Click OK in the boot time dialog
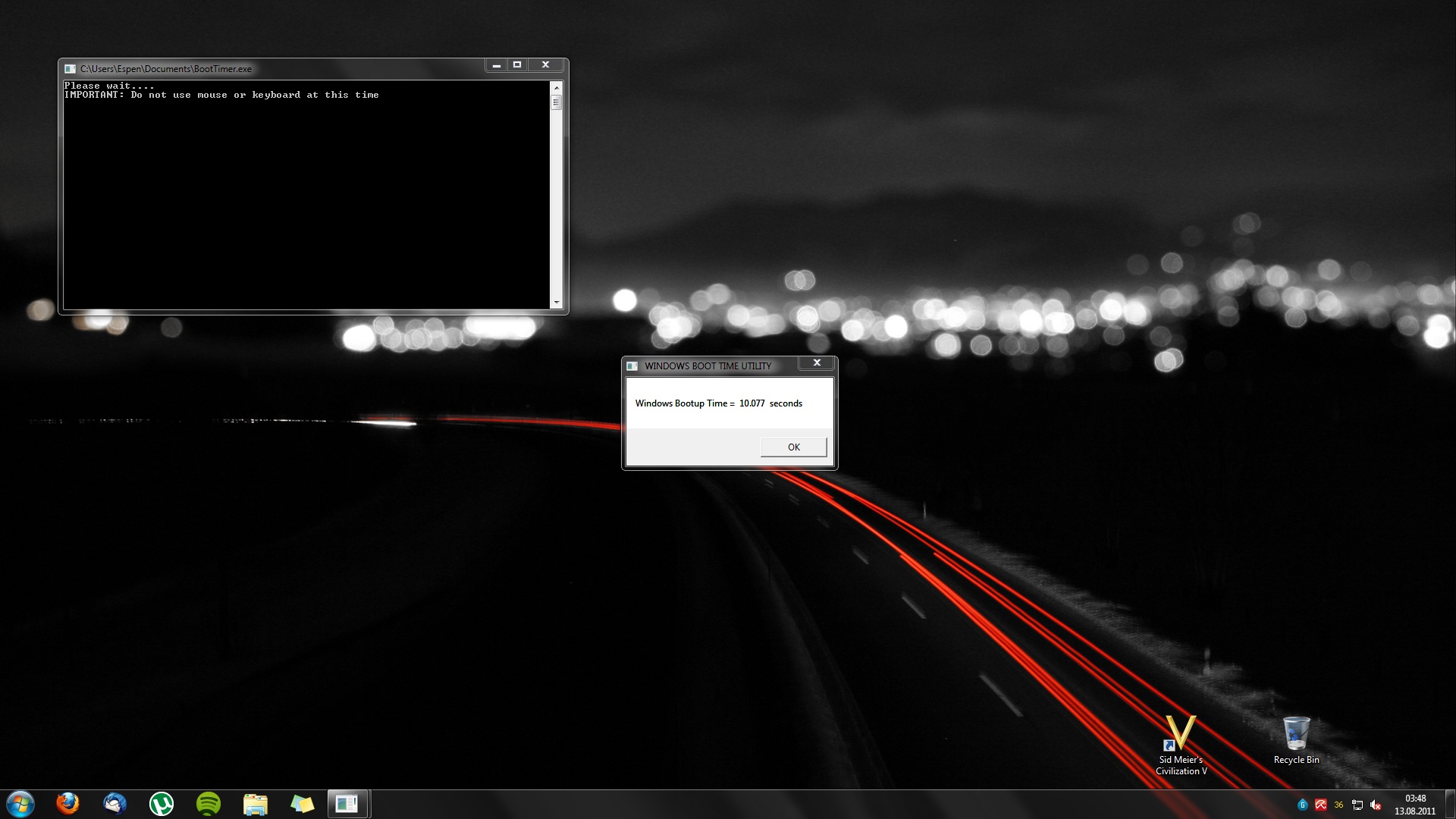1456x819 pixels. (793, 447)
